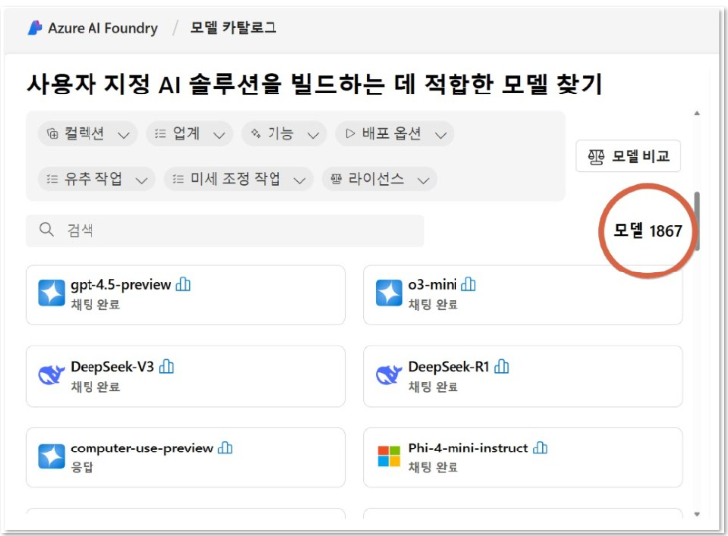This screenshot has width=728, height=536.
Task: Click the 컬렉션 filter icon
Action: click(52, 134)
